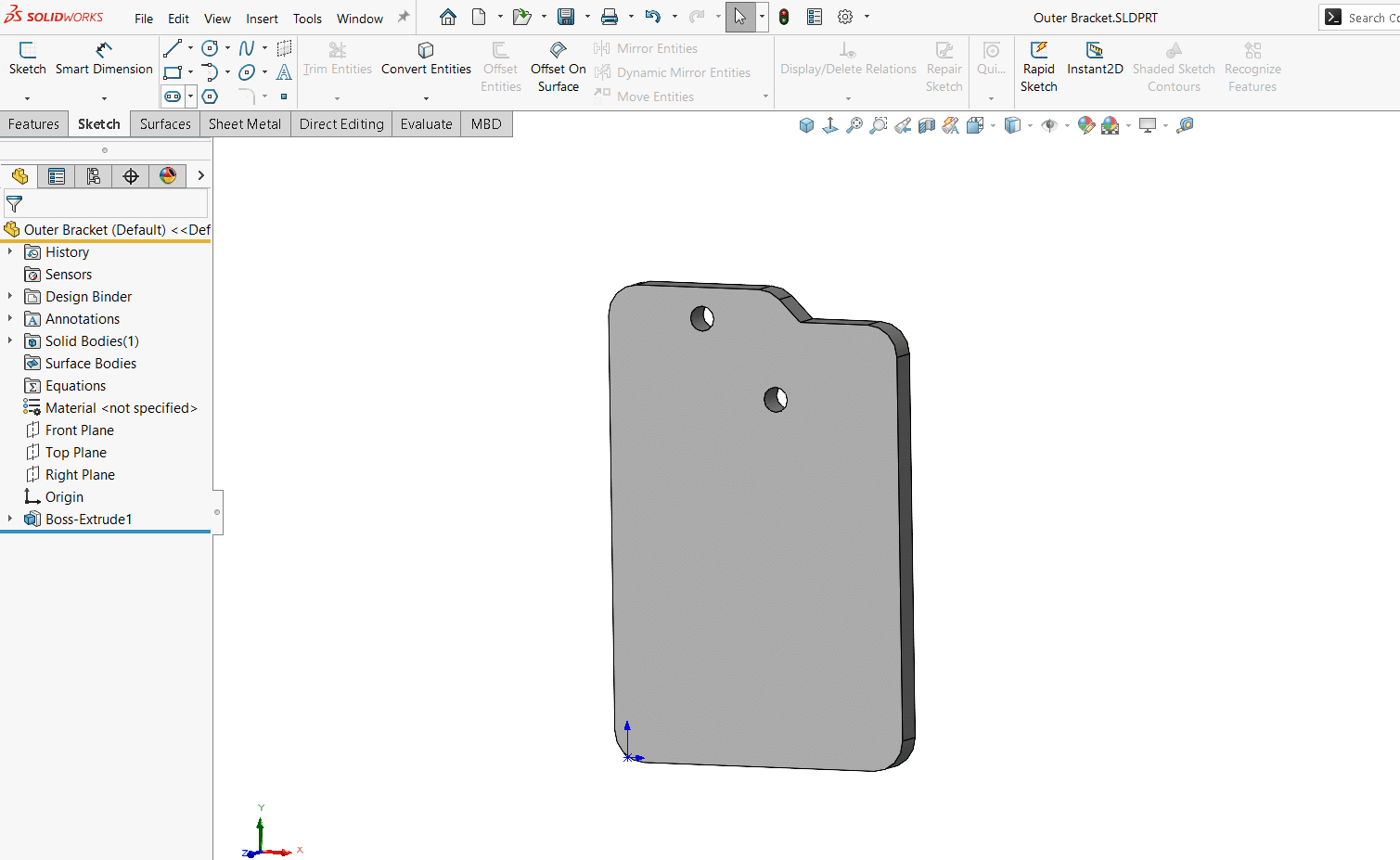This screenshot has width=1400, height=860.
Task: Open the Options gear dropdown arrow
Action: point(867,17)
